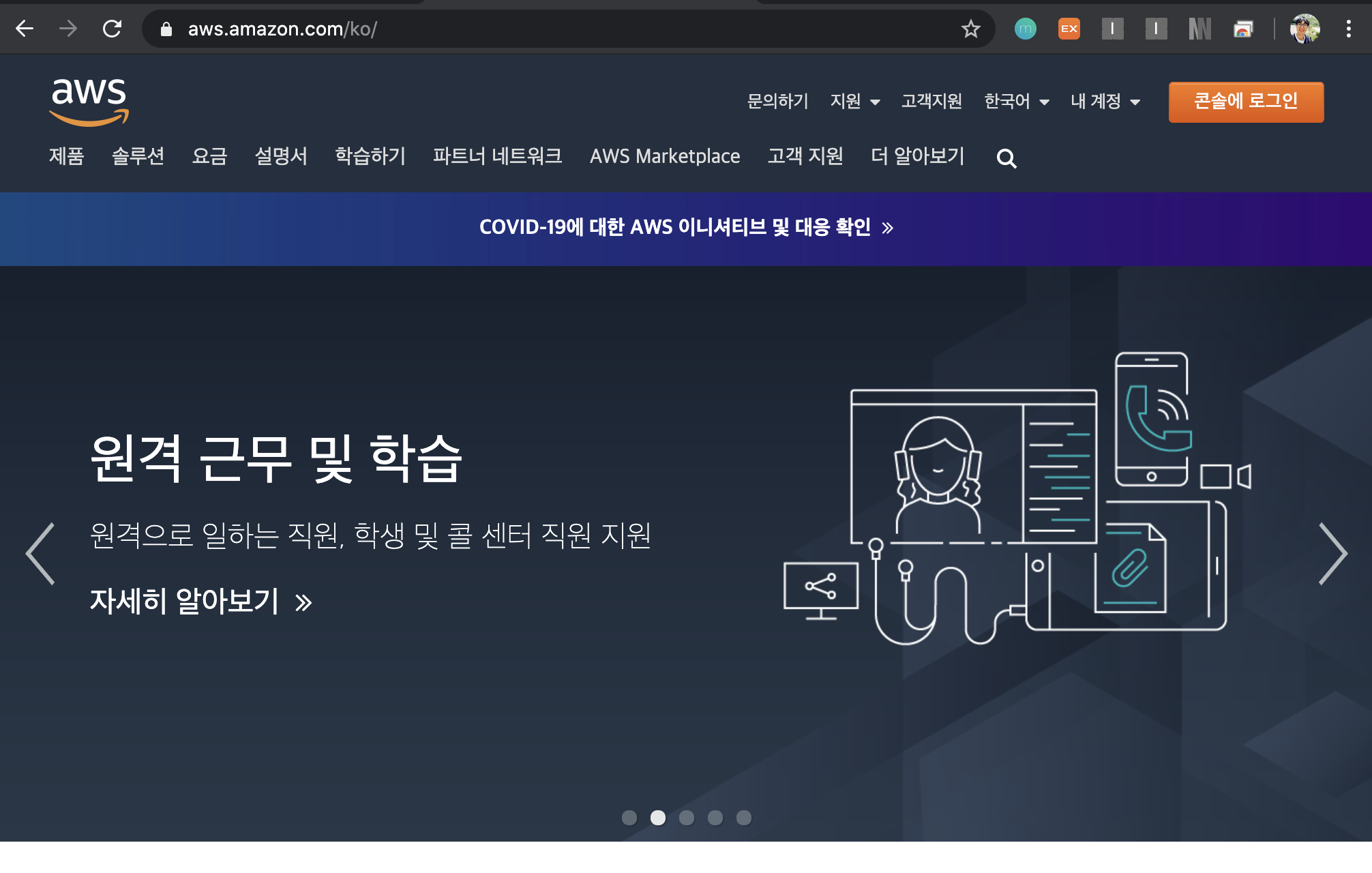The image size is (1372, 873).
Task: Open the 제품 menu
Action: [x=66, y=156]
